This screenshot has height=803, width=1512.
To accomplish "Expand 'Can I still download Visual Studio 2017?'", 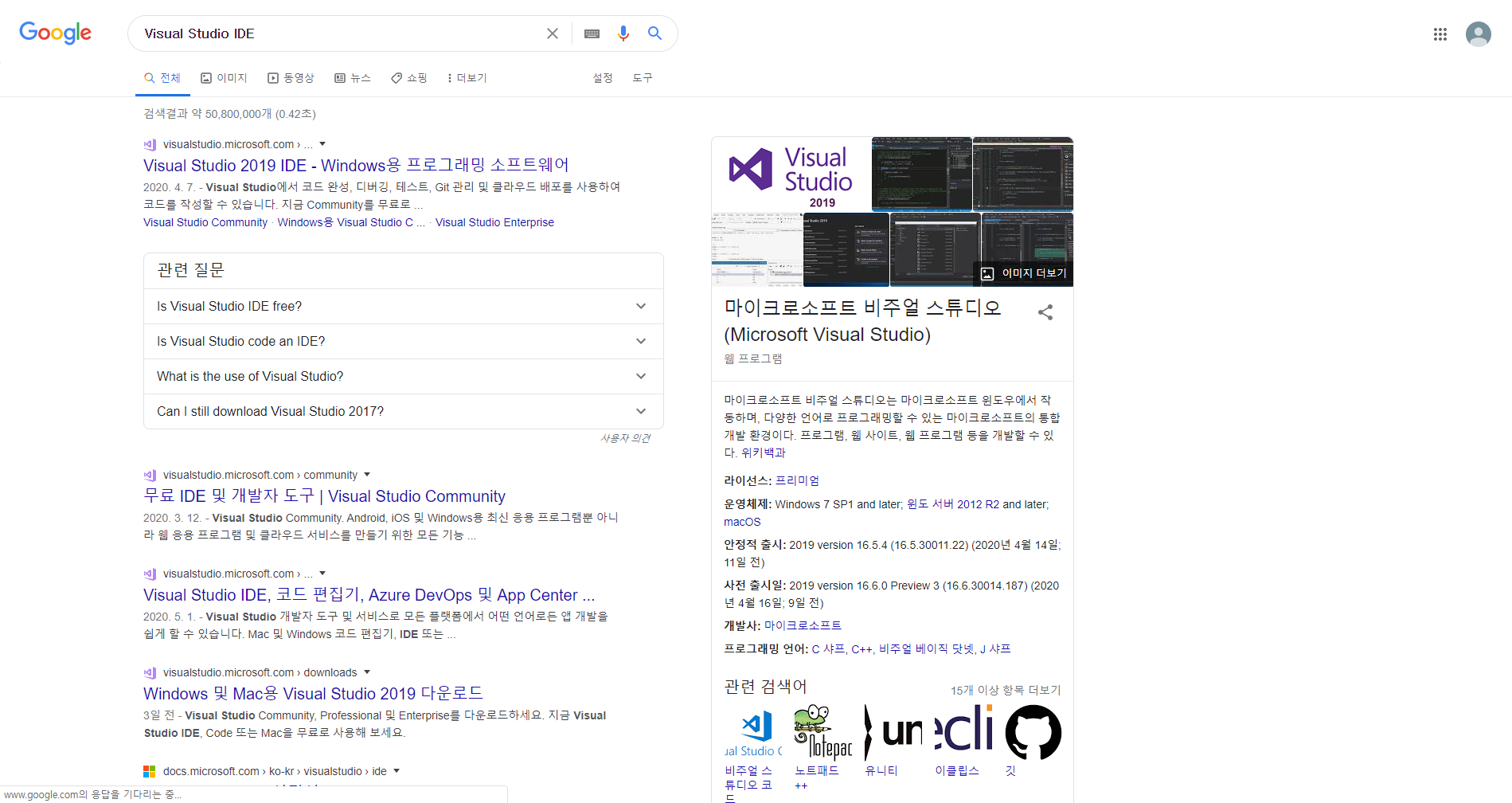I will 403,411.
